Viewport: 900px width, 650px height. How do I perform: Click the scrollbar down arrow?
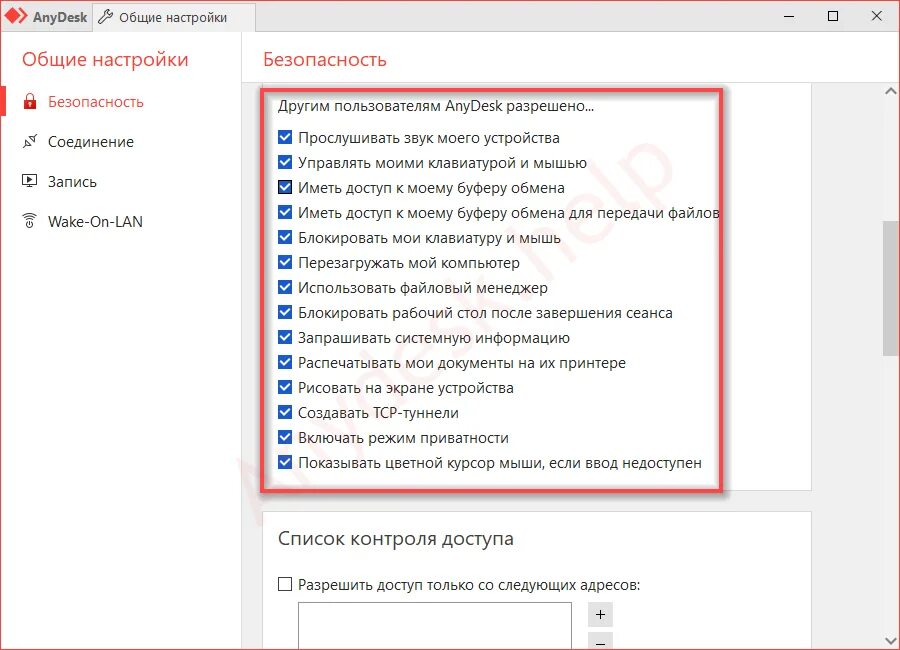coord(891,641)
